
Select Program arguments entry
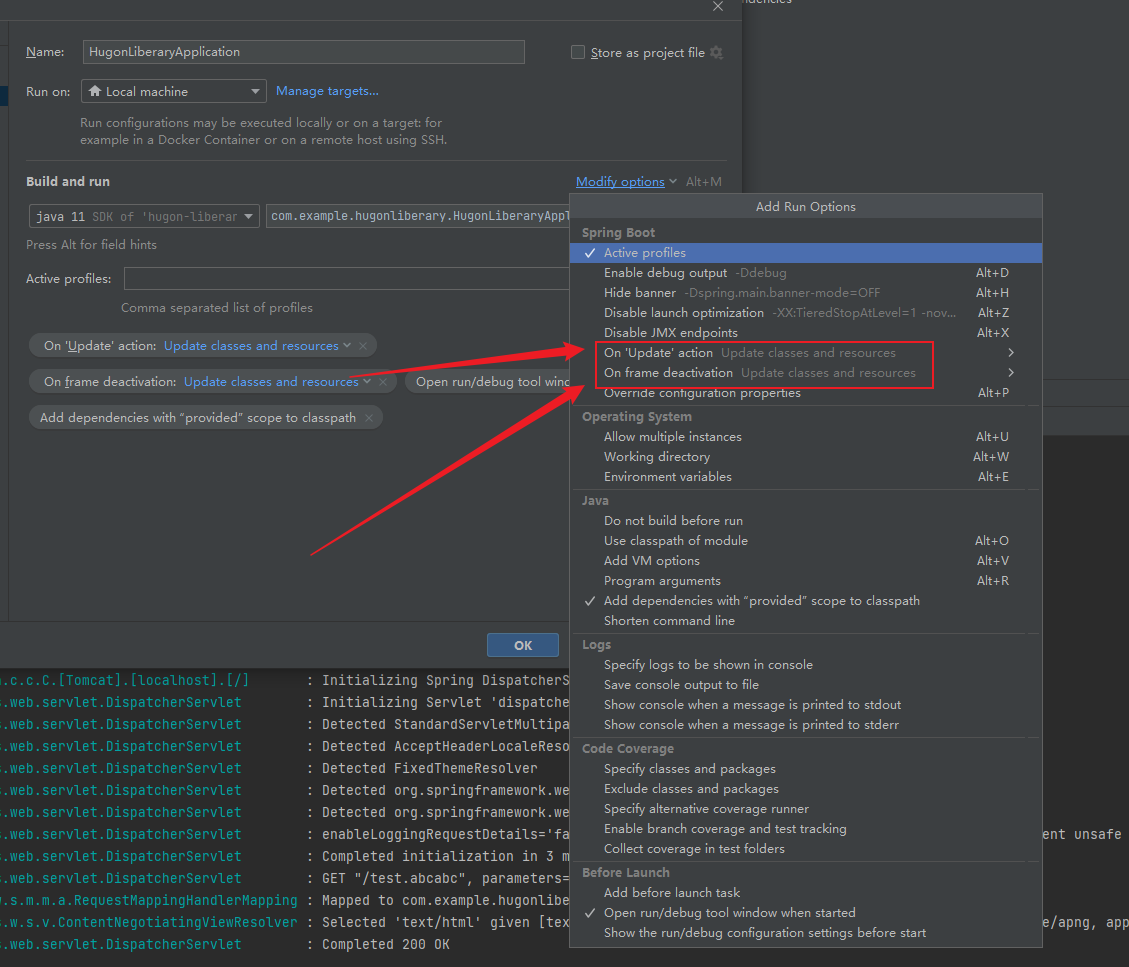click(806, 580)
